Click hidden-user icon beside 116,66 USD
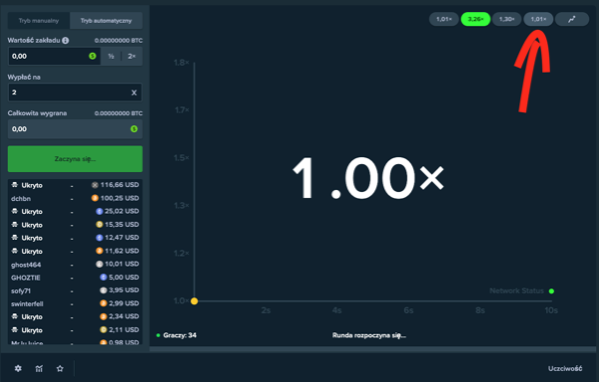 coord(15,185)
